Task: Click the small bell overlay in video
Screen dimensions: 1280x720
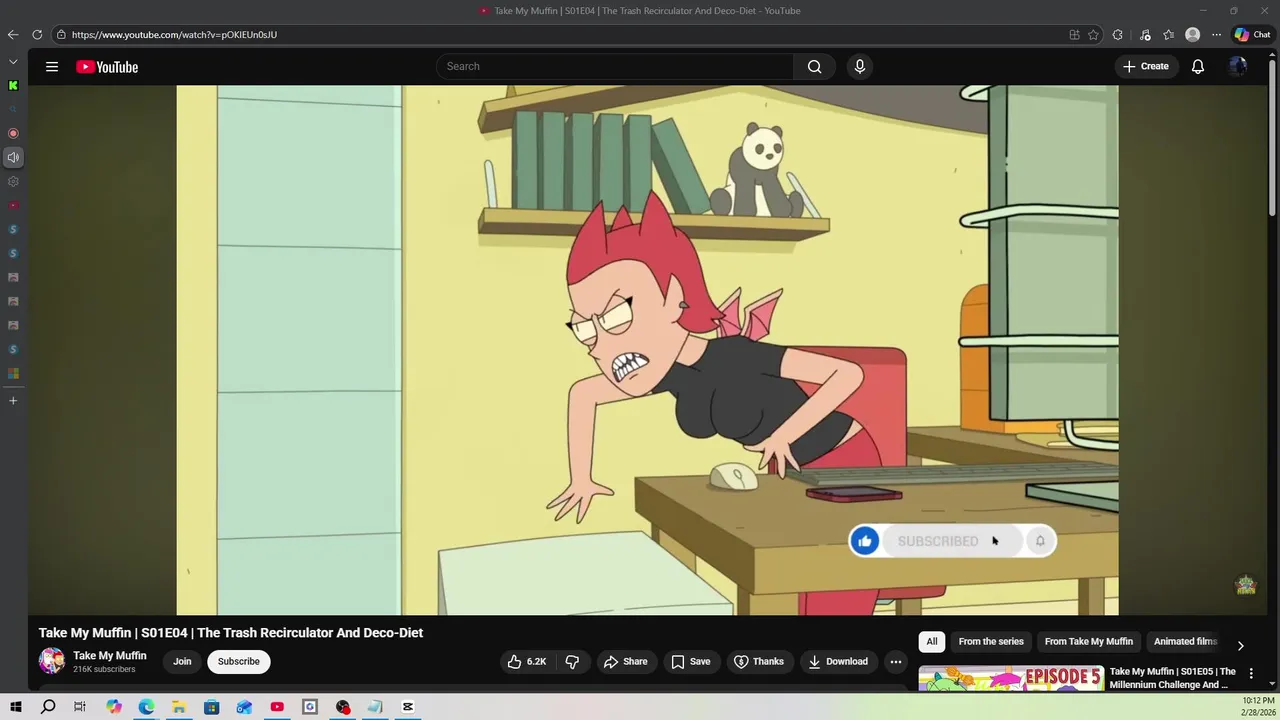Action: 1040,541
